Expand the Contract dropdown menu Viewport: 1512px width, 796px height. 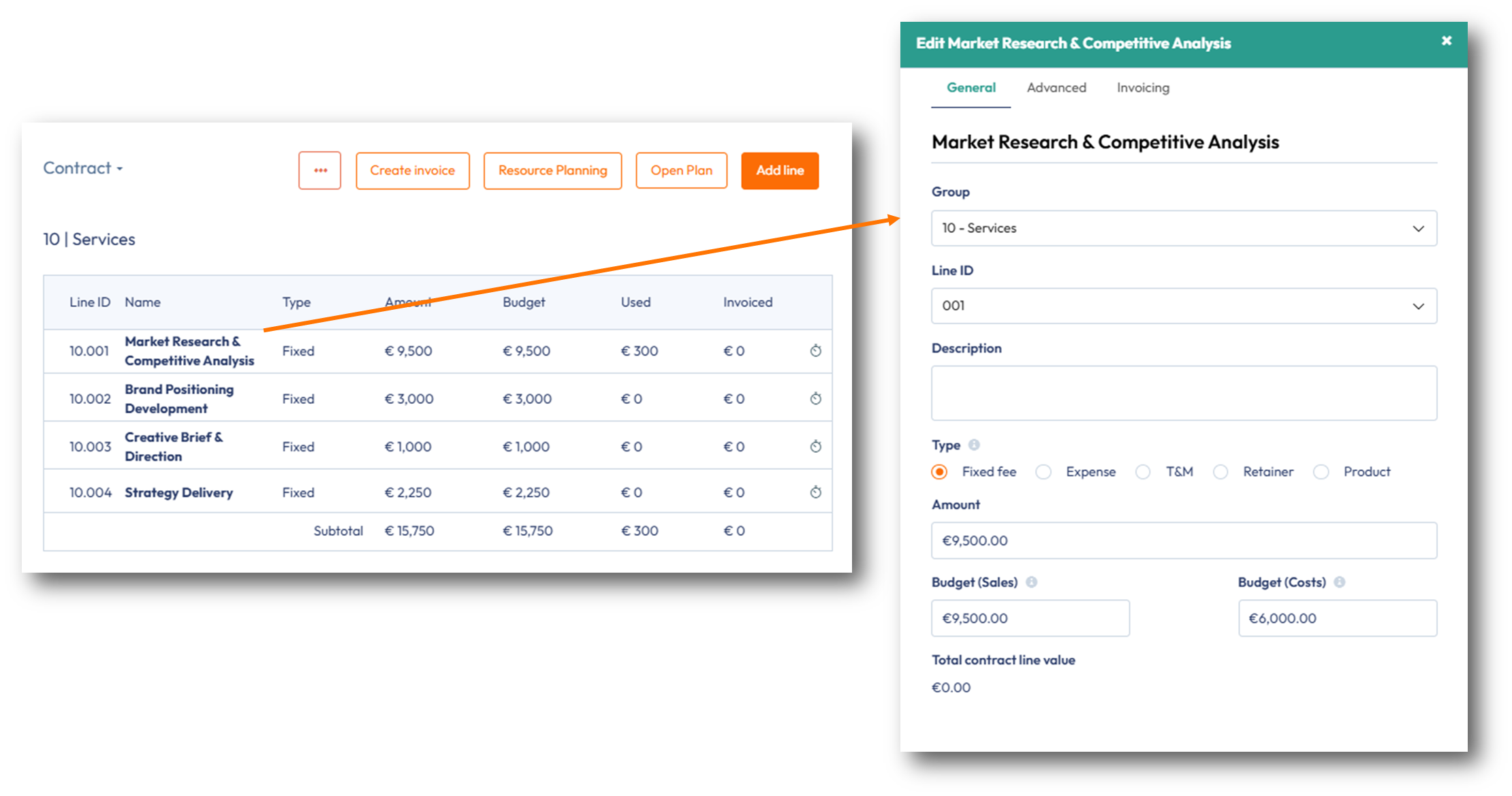pos(82,168)
